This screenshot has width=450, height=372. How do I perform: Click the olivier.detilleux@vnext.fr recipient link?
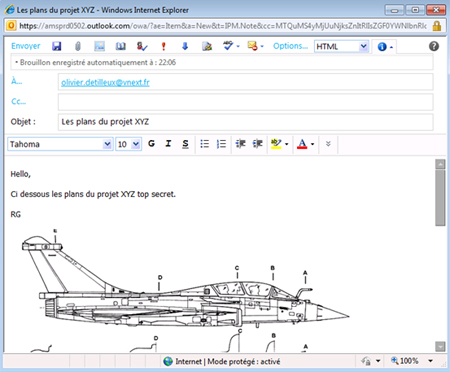tap(105, 82)
